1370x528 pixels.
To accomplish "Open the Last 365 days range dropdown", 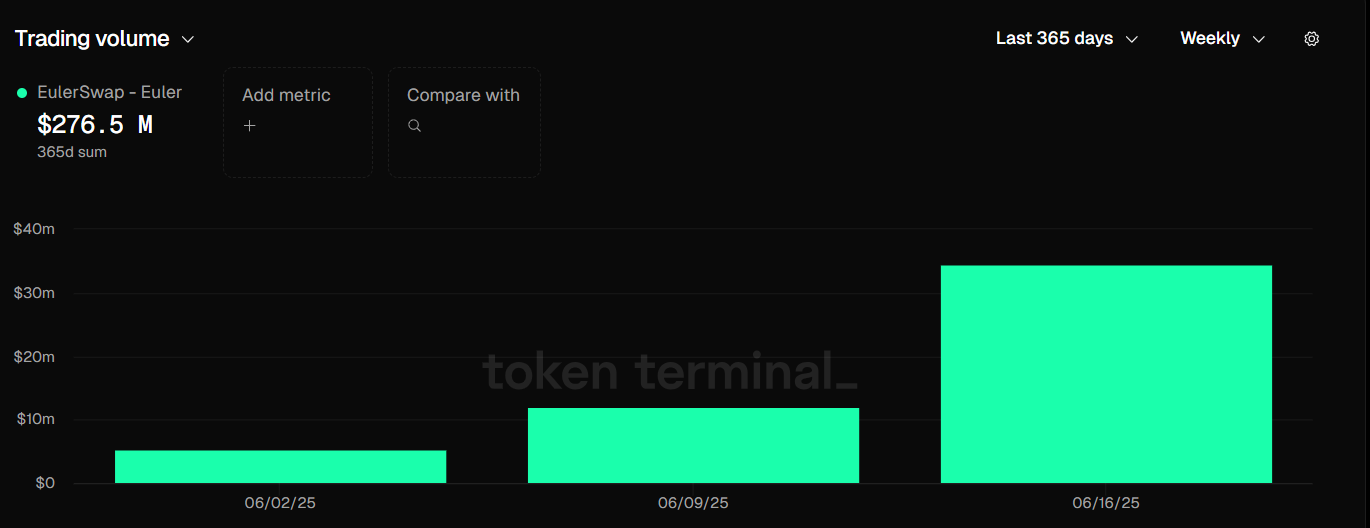I will 1067,39.
